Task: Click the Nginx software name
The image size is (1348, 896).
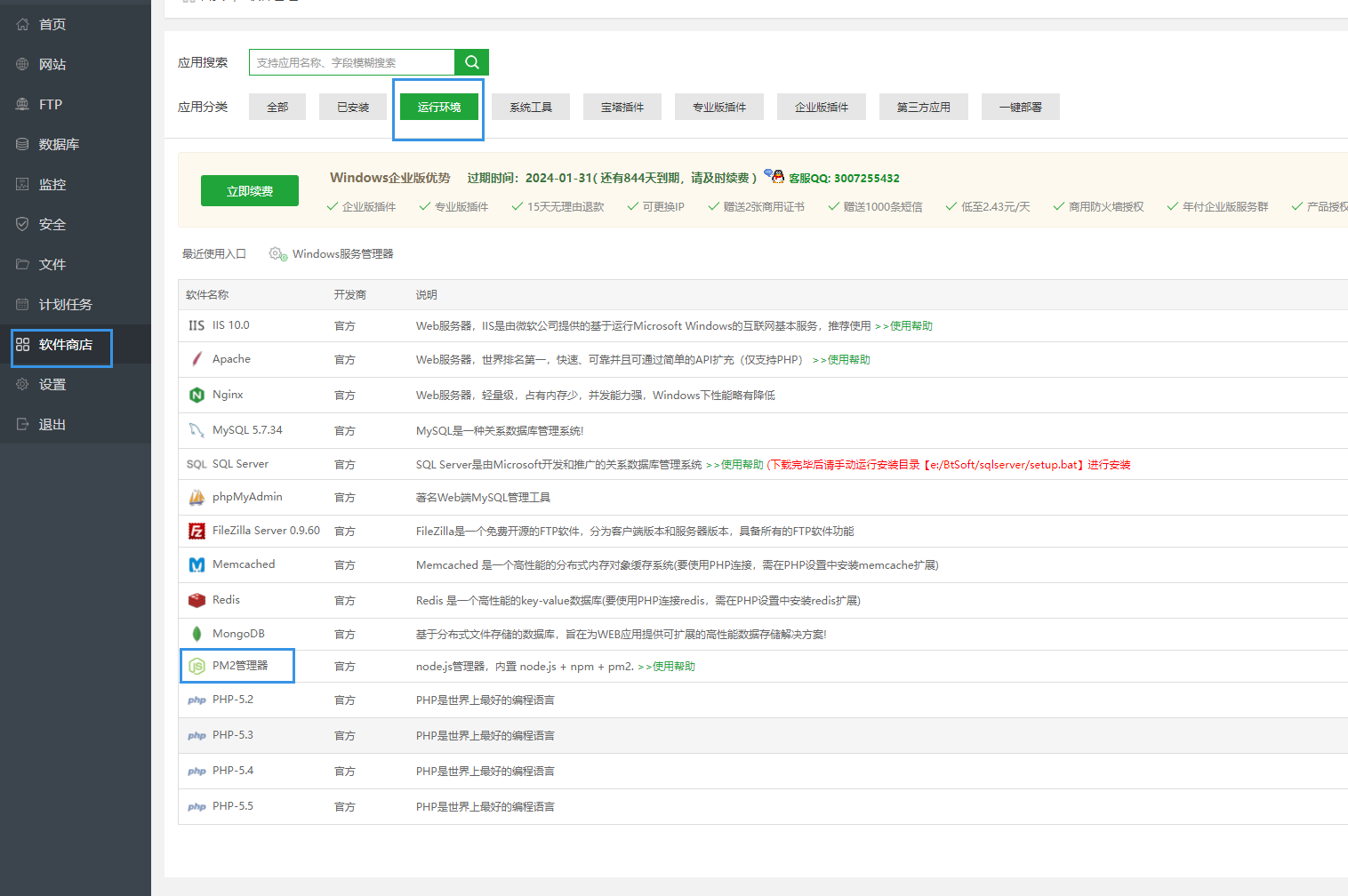Action: [x=228, y=395]
